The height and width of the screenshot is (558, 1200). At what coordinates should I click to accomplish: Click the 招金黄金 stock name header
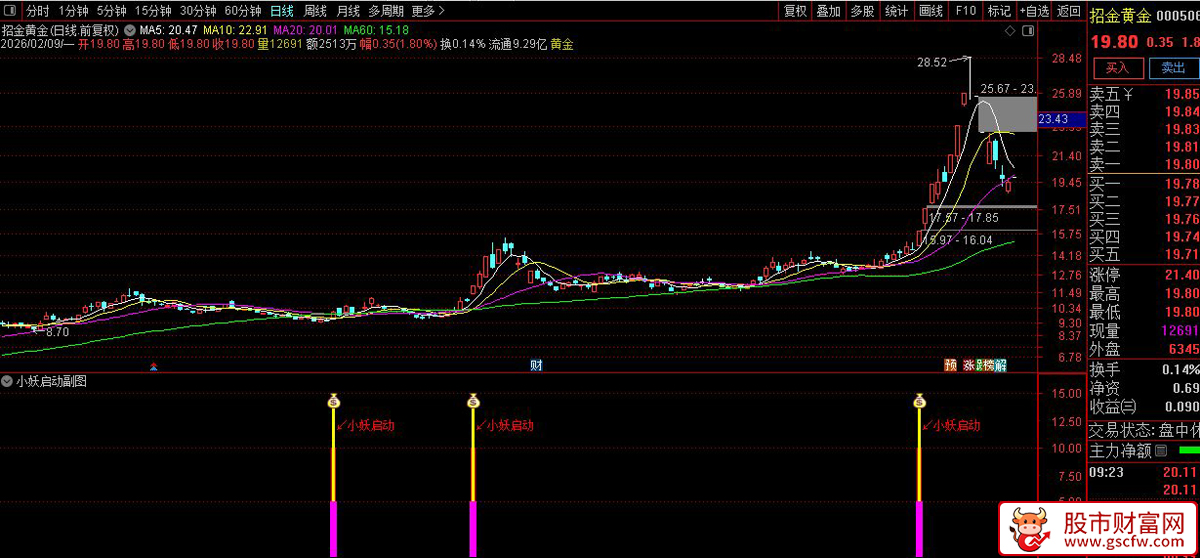click(1119, 15)
